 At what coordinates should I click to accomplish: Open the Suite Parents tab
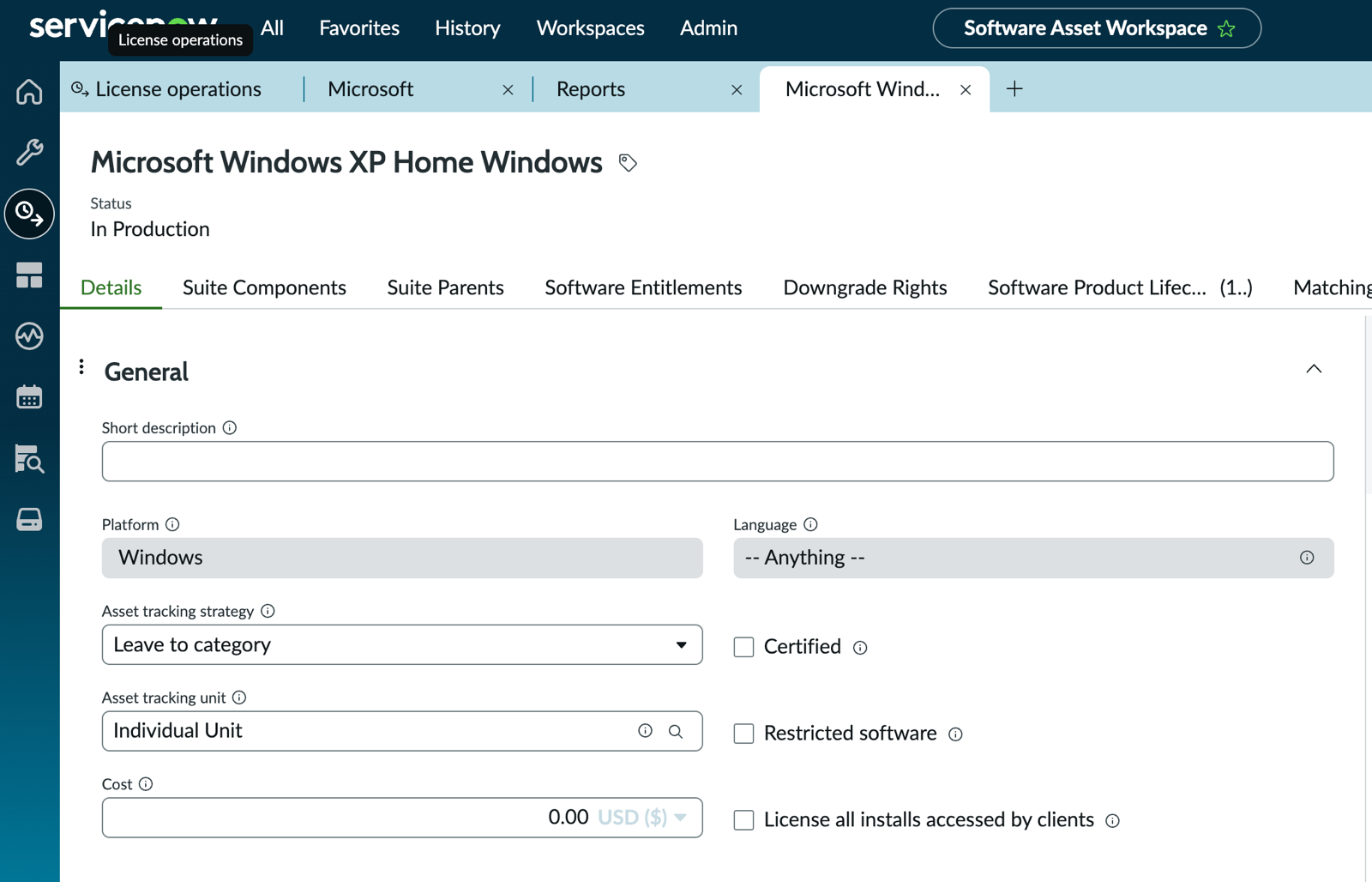tap(445, 287)
